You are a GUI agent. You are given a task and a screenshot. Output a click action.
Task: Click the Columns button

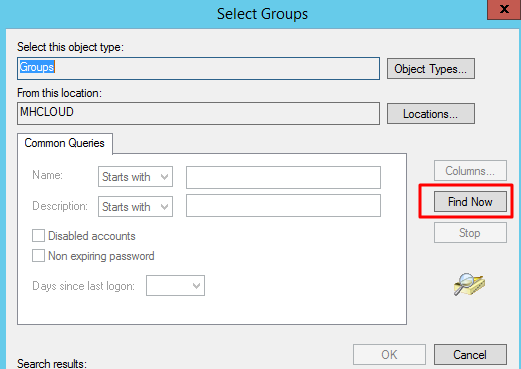pyautogui.click(x=470, y=171)
